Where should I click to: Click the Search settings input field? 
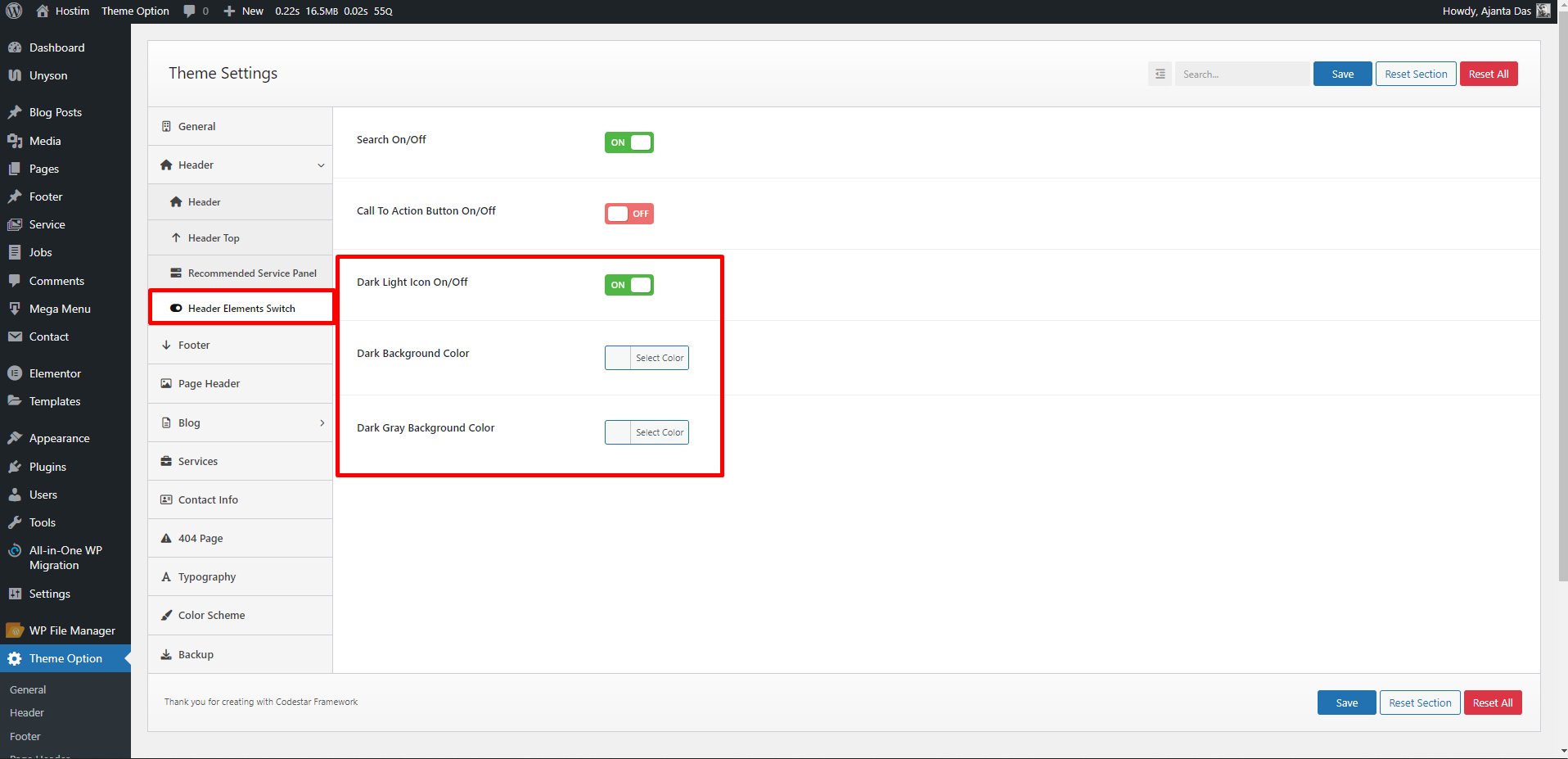(x=1241, y=74)
